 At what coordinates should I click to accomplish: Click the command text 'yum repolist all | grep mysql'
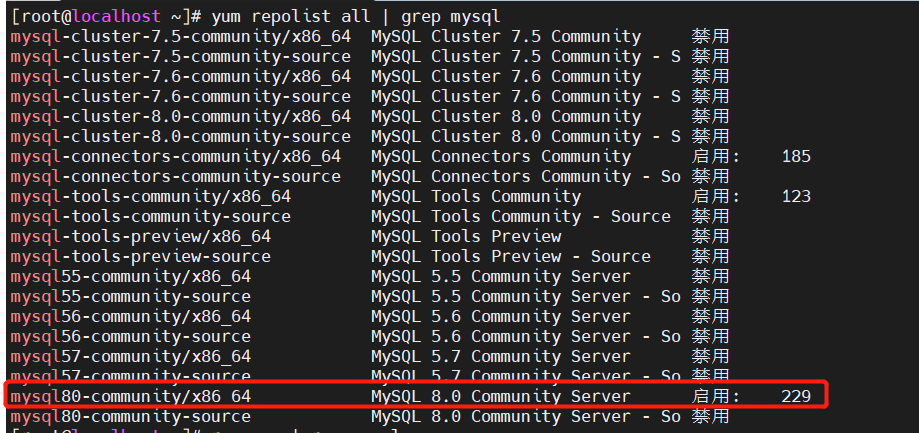point(356,17)
